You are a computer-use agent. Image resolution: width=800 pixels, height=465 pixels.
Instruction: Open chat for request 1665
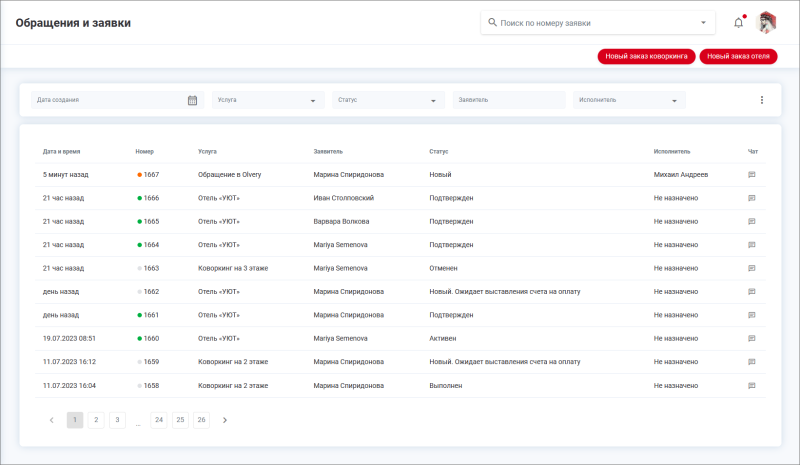click(752, 222)
